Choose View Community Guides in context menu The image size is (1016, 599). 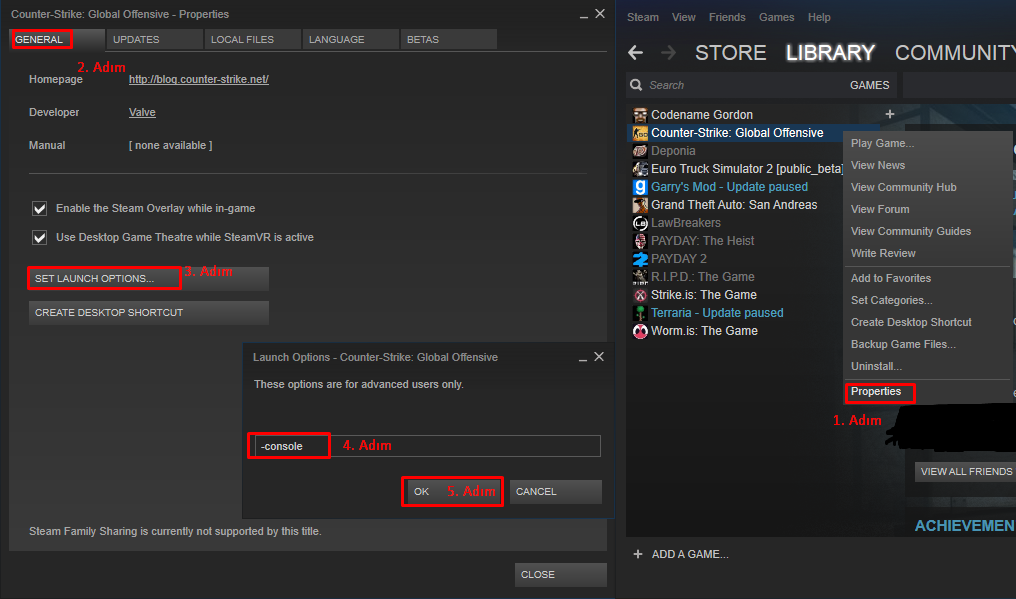(x=927, y=231)
